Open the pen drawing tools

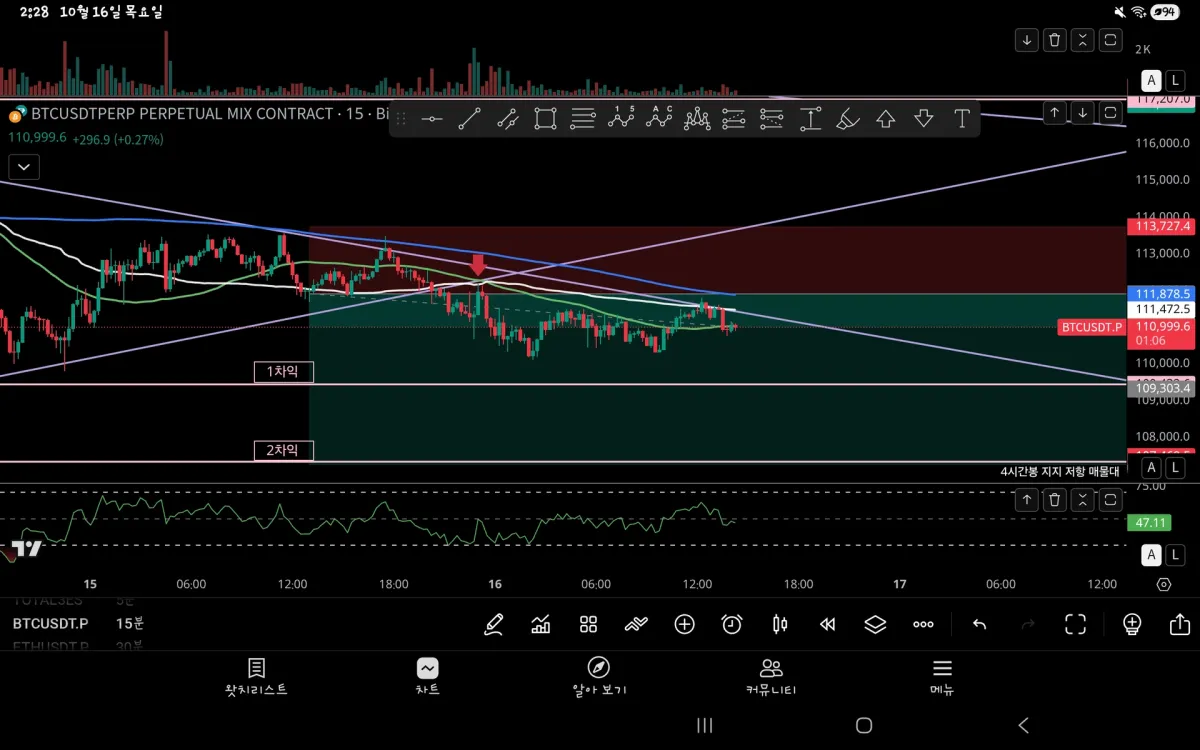[493, 625]
